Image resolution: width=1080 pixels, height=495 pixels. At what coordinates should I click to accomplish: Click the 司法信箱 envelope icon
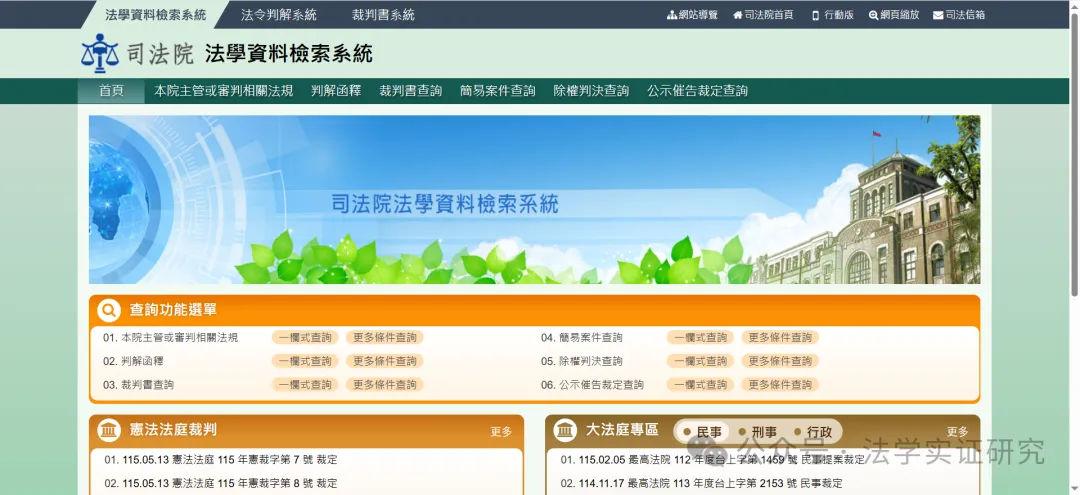938,15
